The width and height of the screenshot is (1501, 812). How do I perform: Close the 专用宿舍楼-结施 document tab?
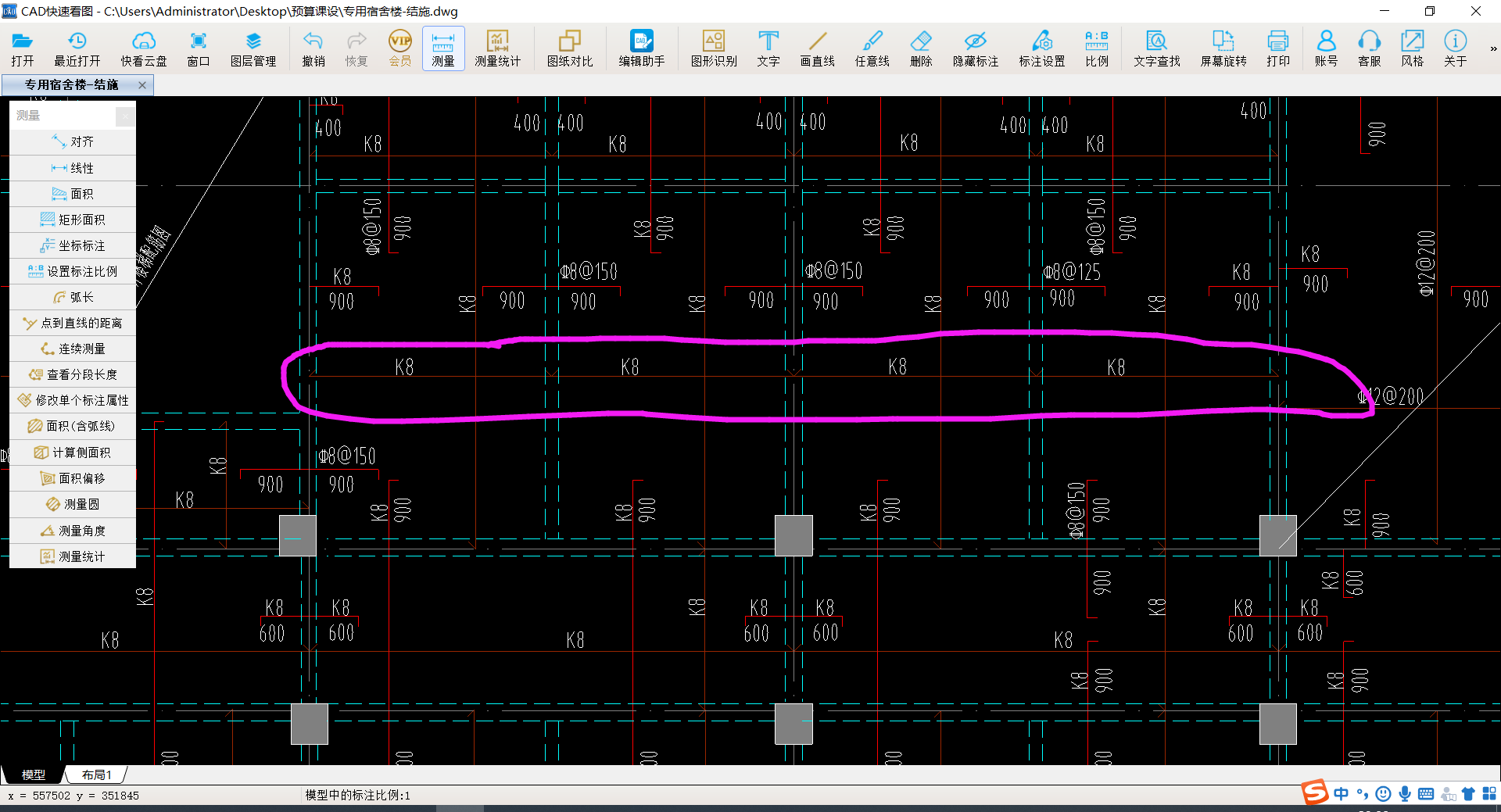[x=142, y=85]
